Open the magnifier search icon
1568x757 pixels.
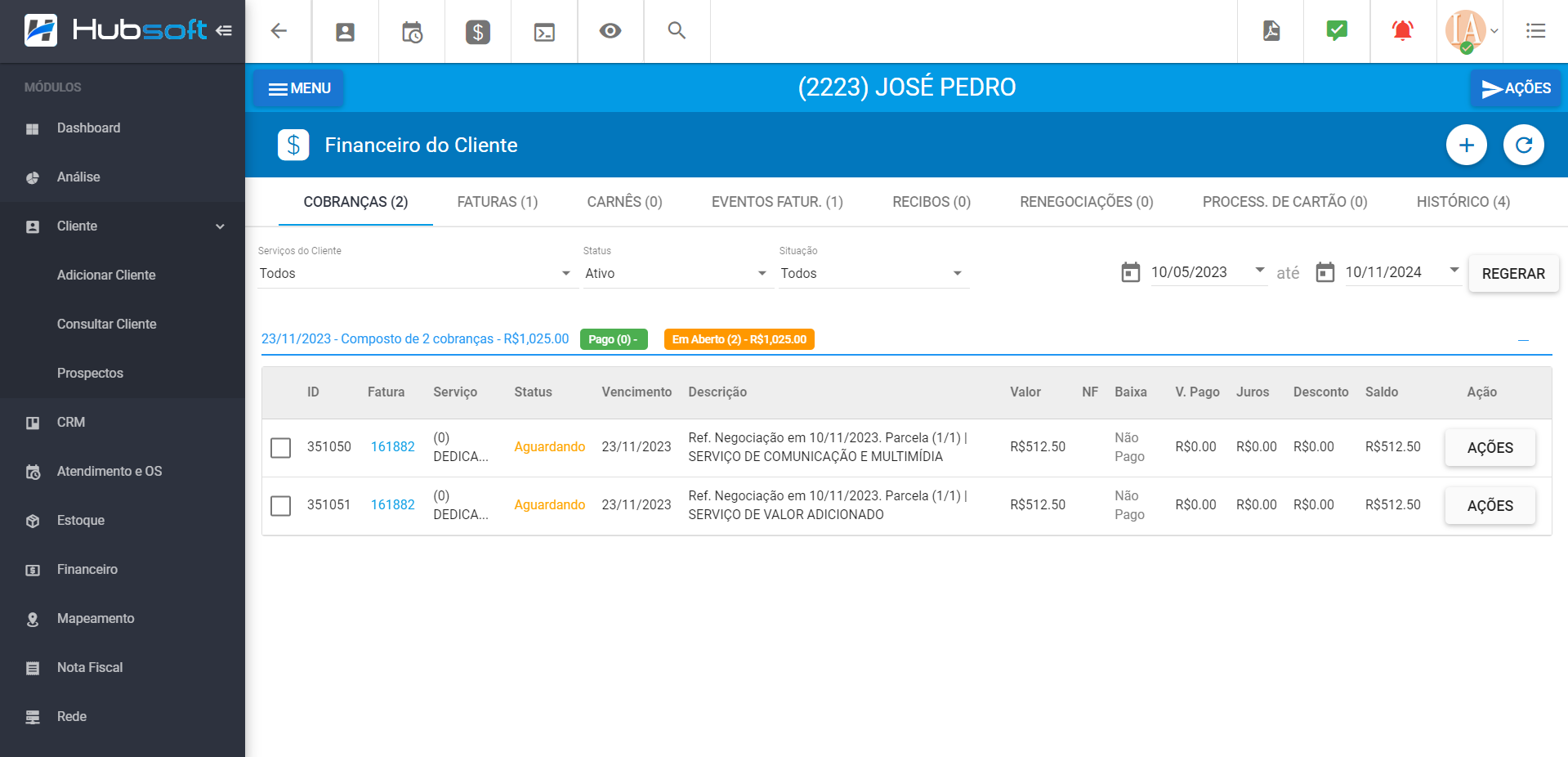tap(677, 31)
